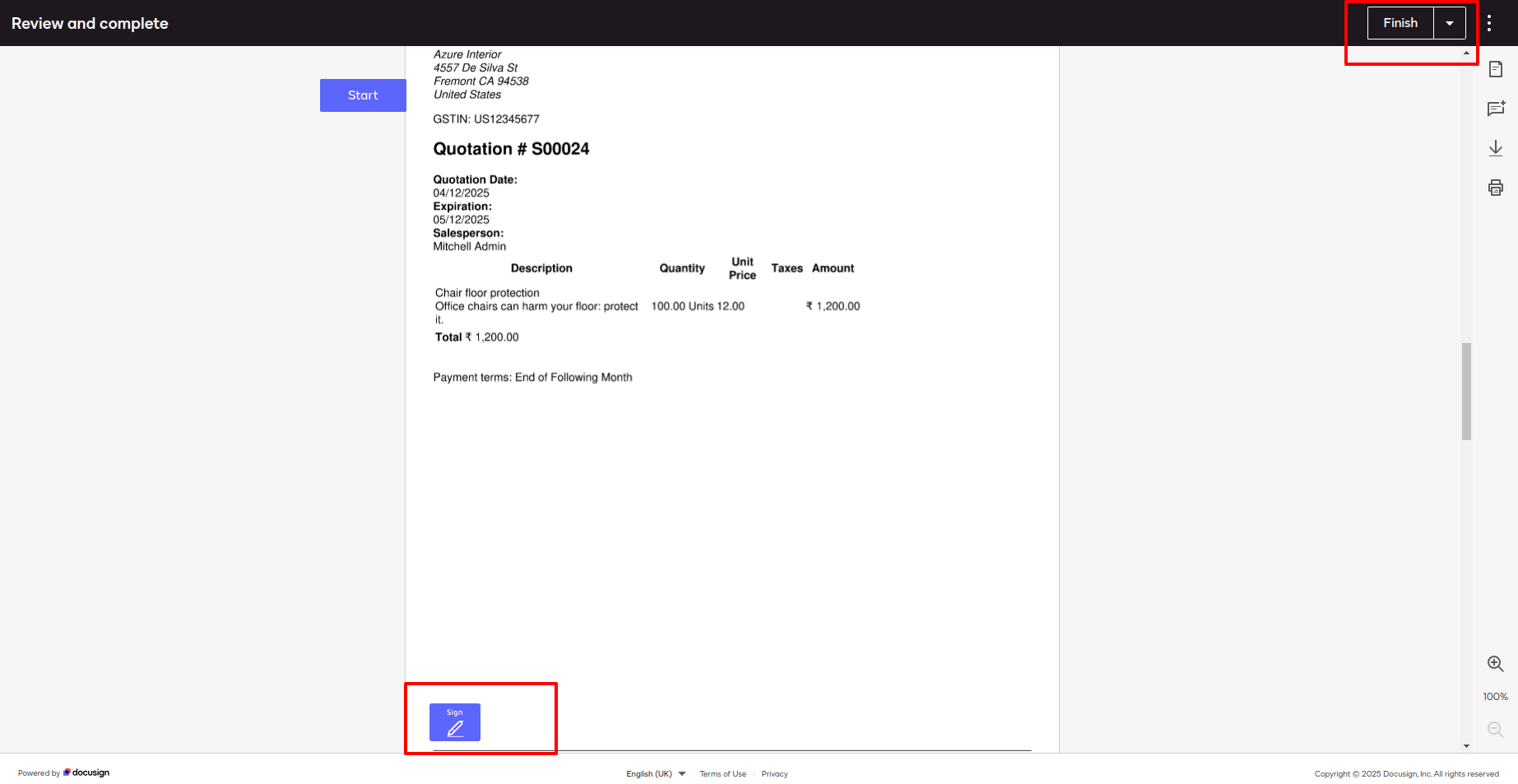Image resolution: width=1518 pixels, height=784 pixels.
Task: Click the Quotation # S00024 heading
Action: coord(511,149)
